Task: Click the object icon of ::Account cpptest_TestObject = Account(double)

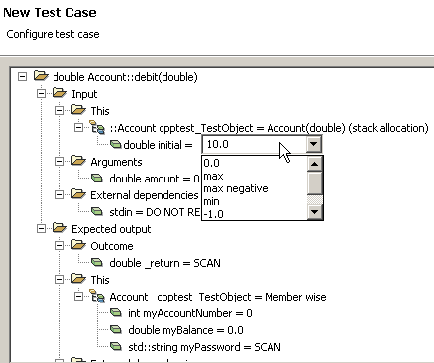Action: pyautogui.click(x=97, y=127)
